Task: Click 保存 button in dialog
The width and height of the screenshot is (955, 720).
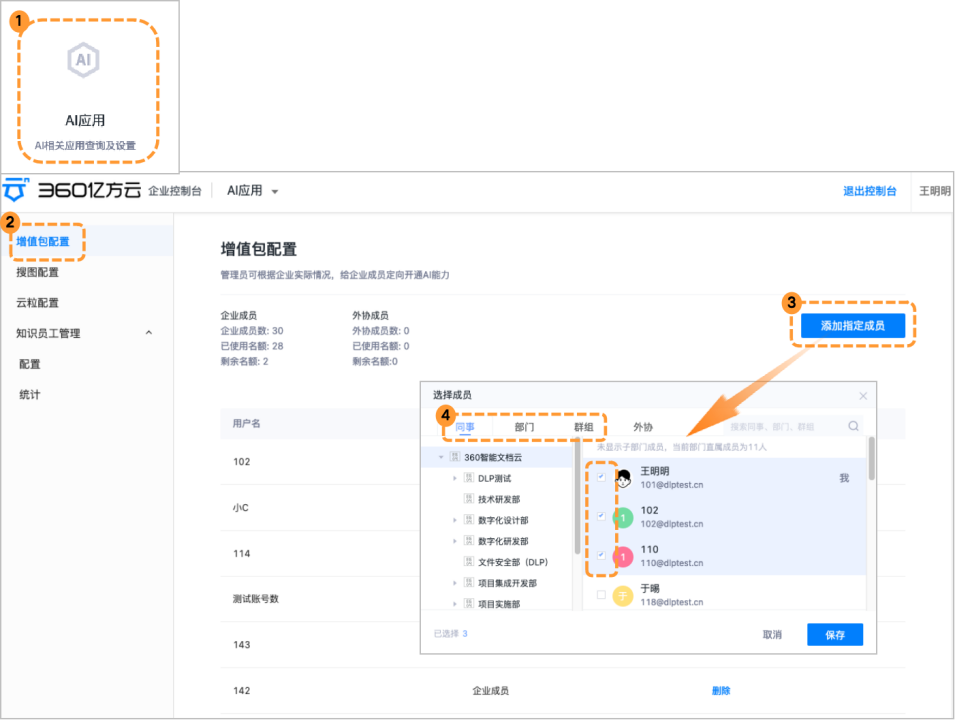Action: [x=835, y=635]
